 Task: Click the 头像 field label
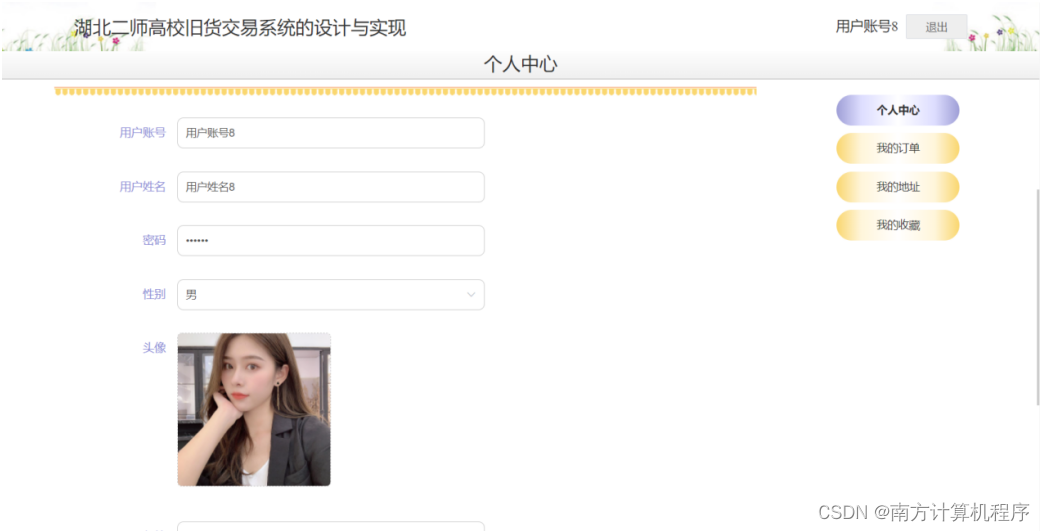pos(154,348)
